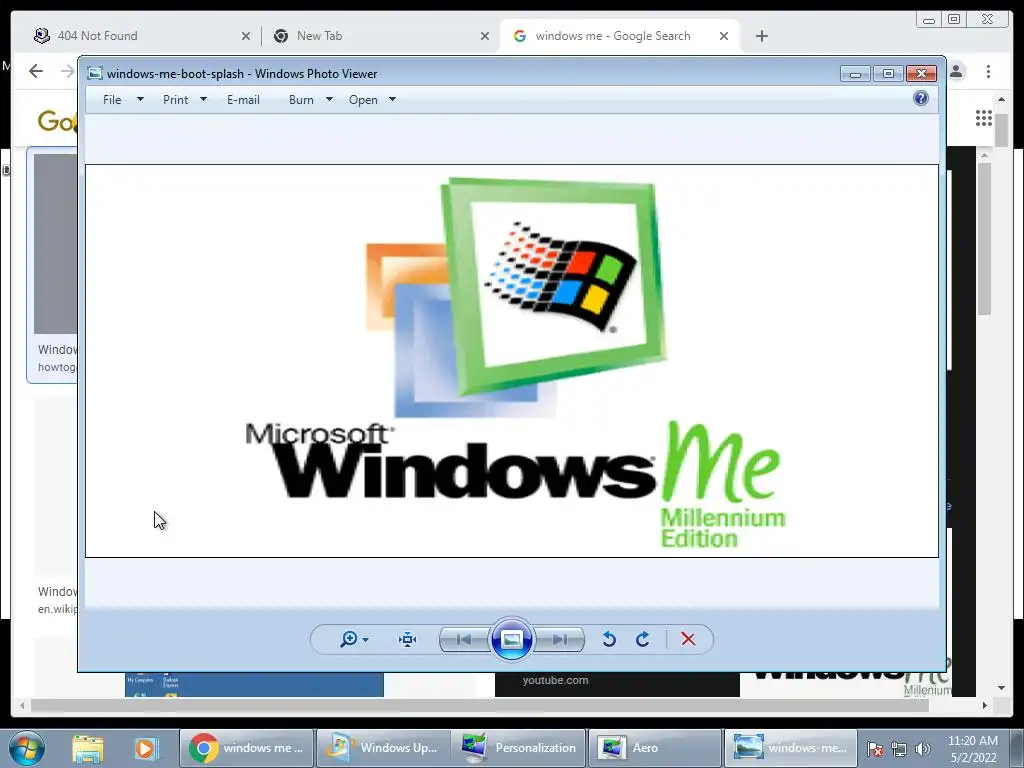Maximize the Photo Viewer window
The height and width of the screenshot is (768, 1024).
click(888, 74)
